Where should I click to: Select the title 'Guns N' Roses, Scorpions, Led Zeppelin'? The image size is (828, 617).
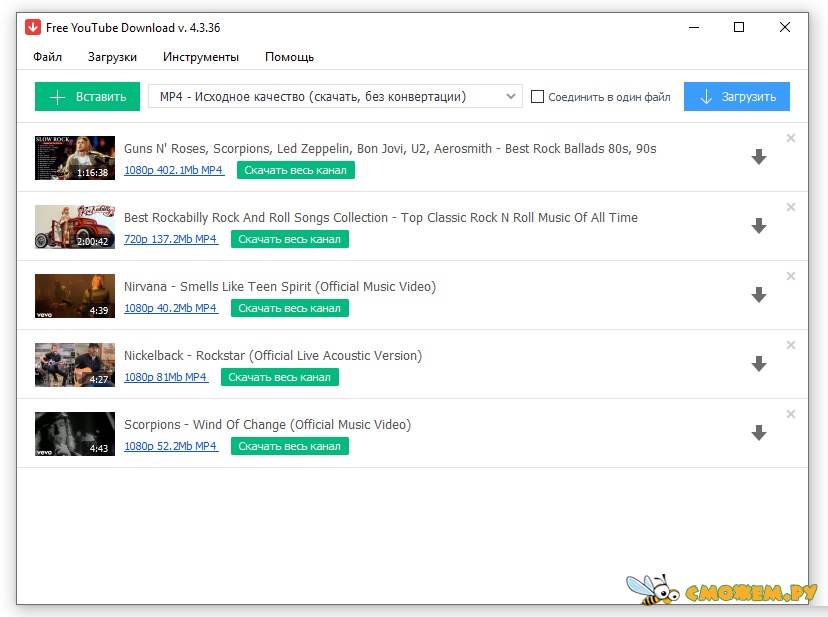(390, 148)
